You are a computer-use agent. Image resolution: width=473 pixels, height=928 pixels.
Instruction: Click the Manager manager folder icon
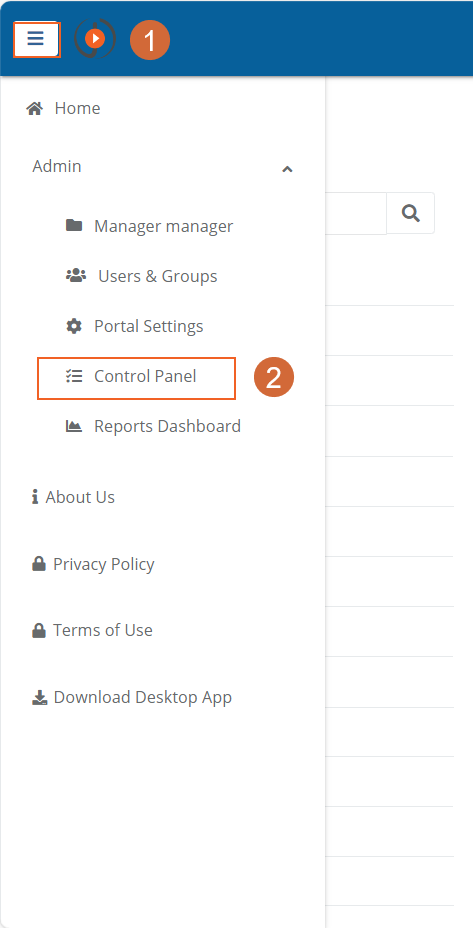[x=74, y=225]
